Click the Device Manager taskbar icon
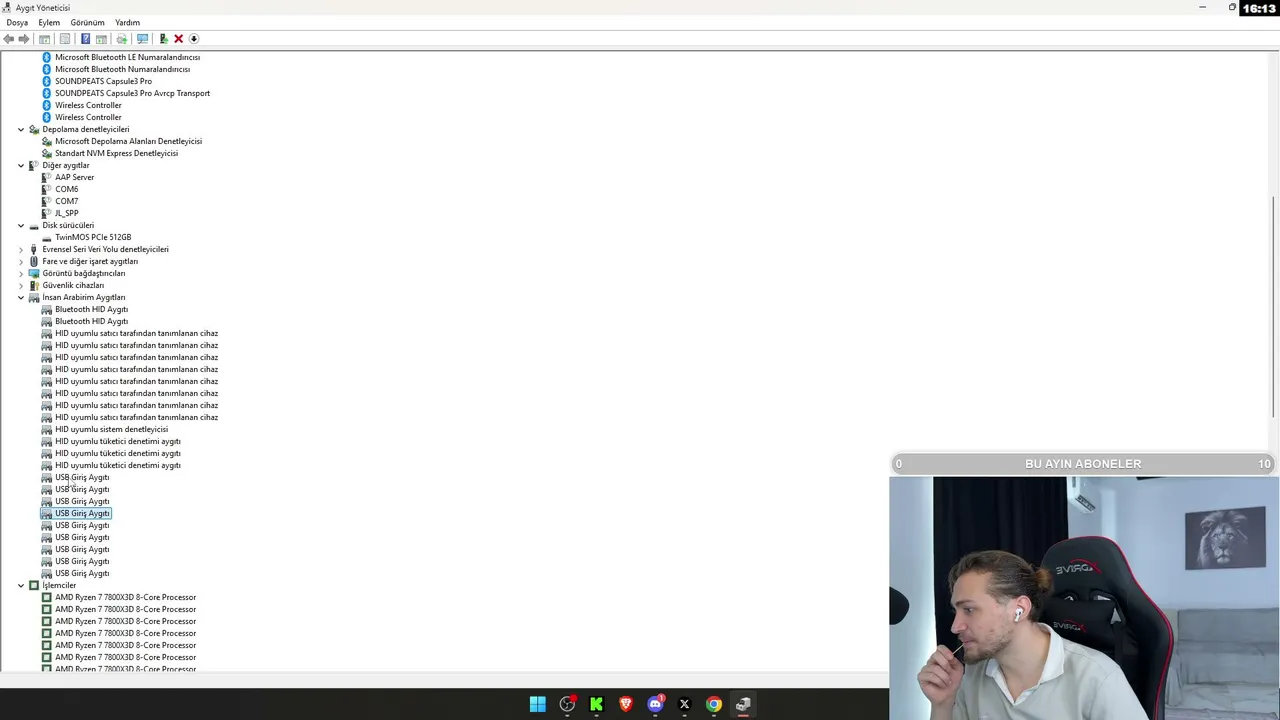Viewport: 1280px width, 720px height. pyautogui.click(x=743, y=704)
